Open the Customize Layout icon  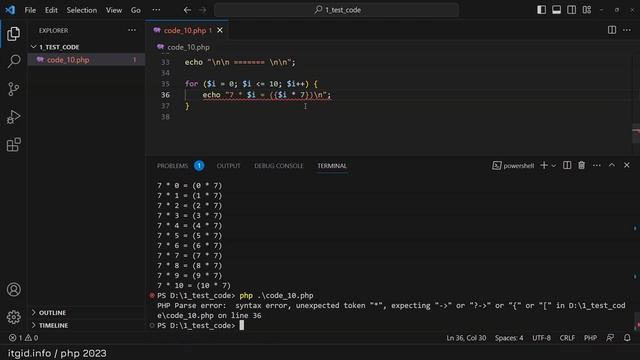(x=587, y=10)
